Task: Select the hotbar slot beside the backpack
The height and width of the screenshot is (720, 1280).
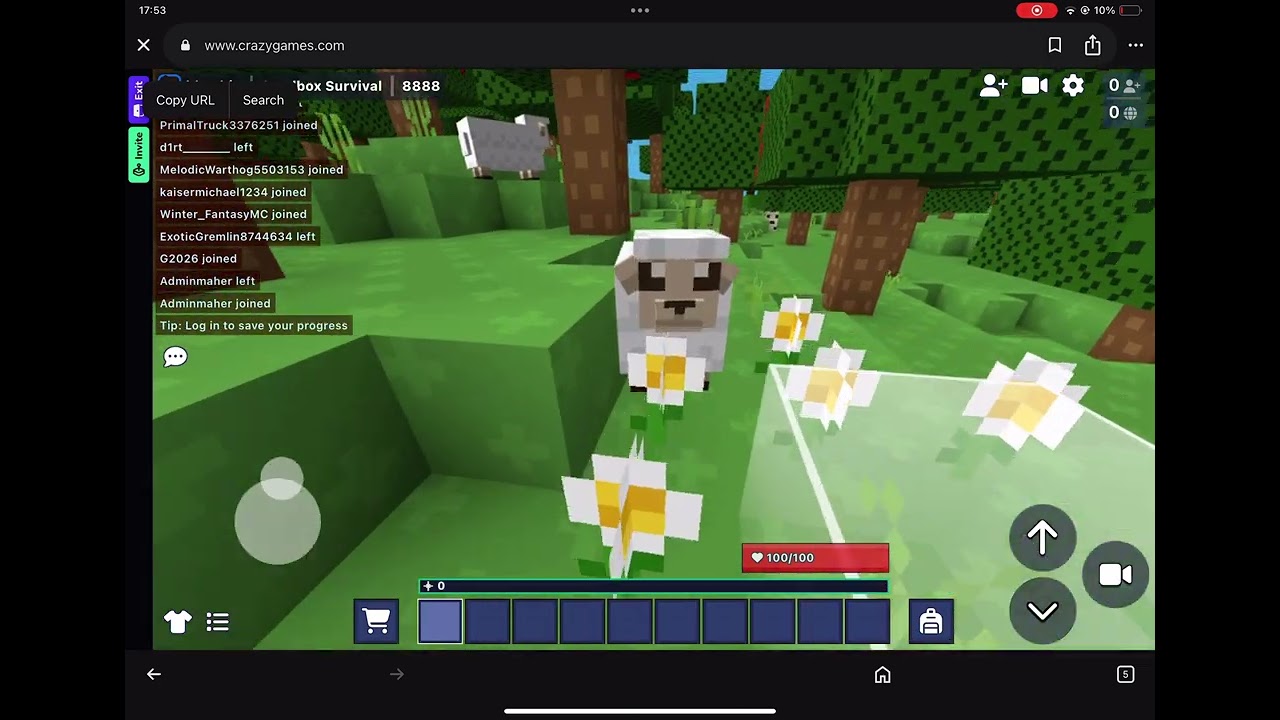Action: coord(866,621)
